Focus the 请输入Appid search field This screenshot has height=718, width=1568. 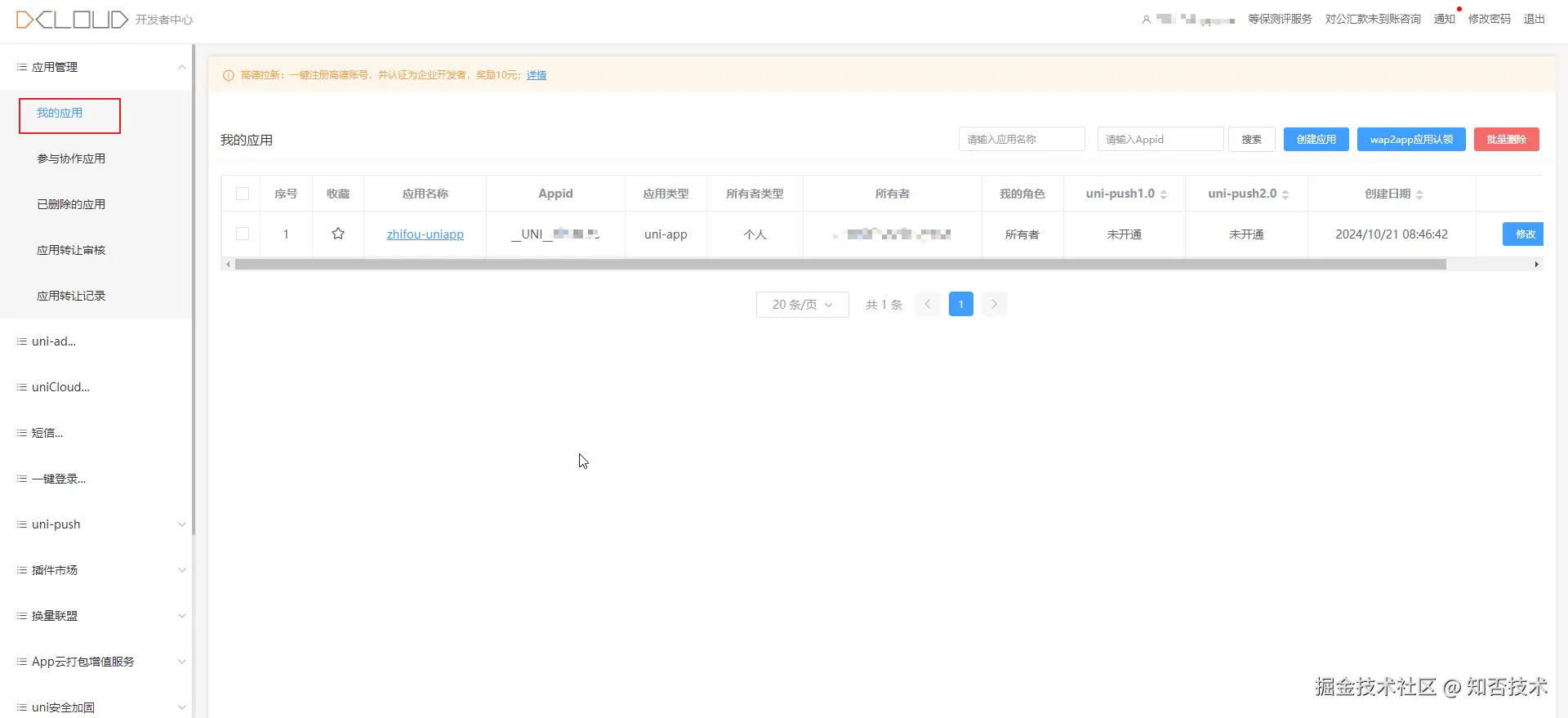click(1160, 139)
